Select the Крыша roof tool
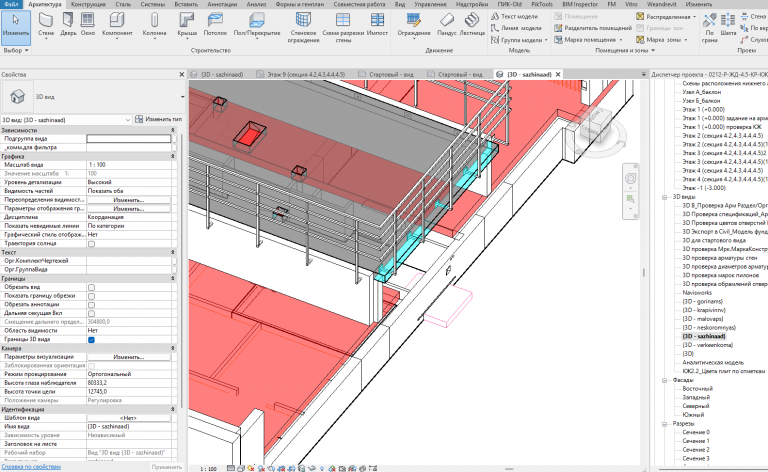The height and width of the screenshot is (472, 768). coord(187,25)
